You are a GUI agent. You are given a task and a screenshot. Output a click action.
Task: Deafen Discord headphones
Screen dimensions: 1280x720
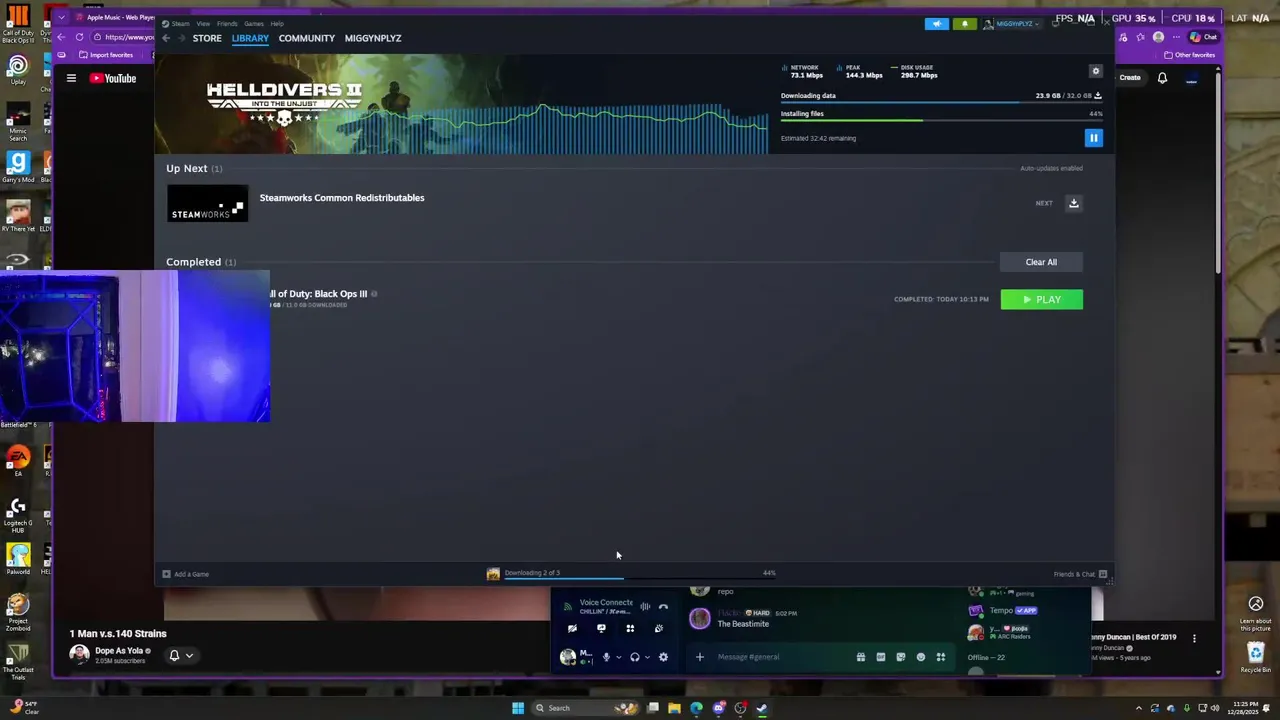click(634, 657)
